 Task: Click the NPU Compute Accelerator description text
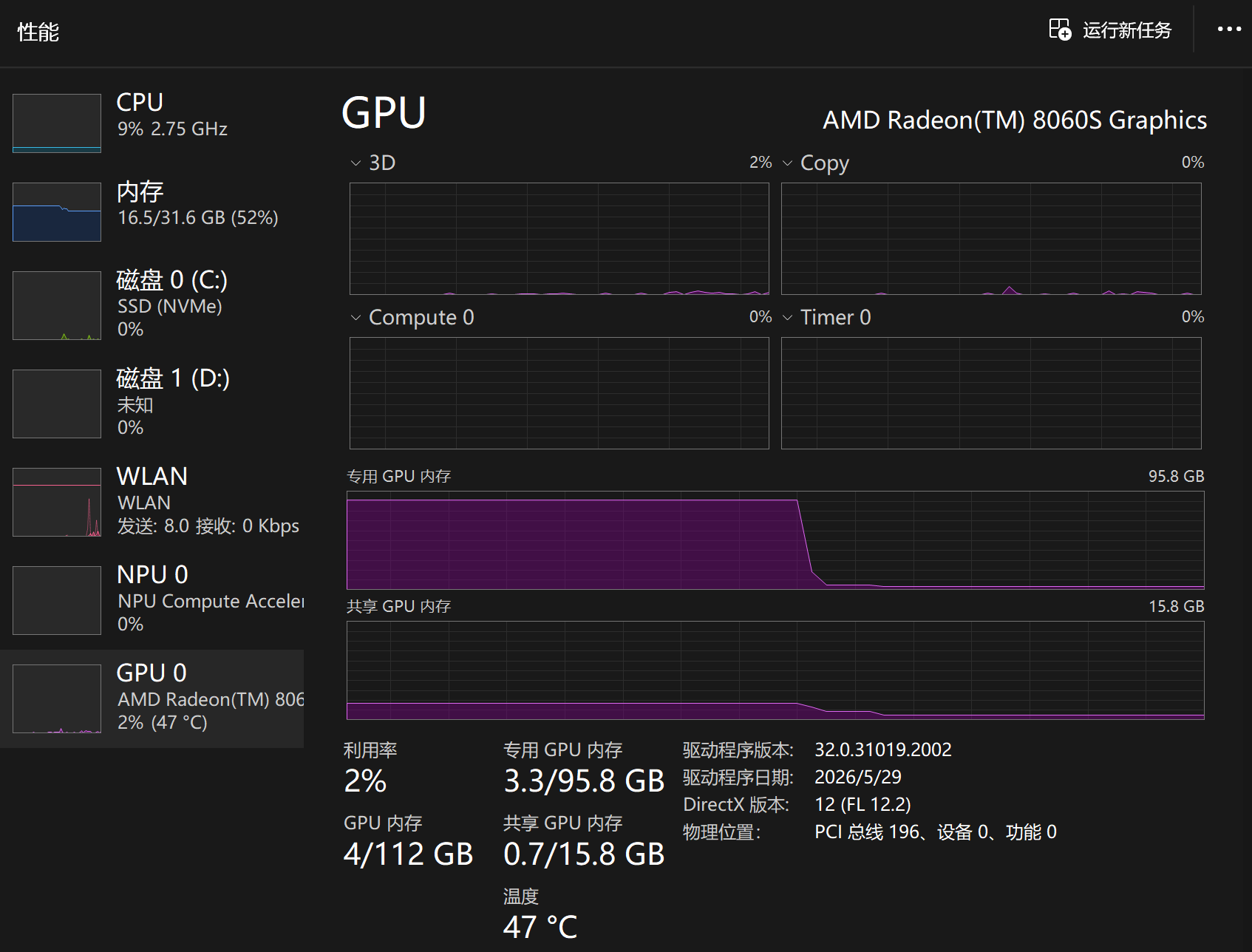(211, 602)
